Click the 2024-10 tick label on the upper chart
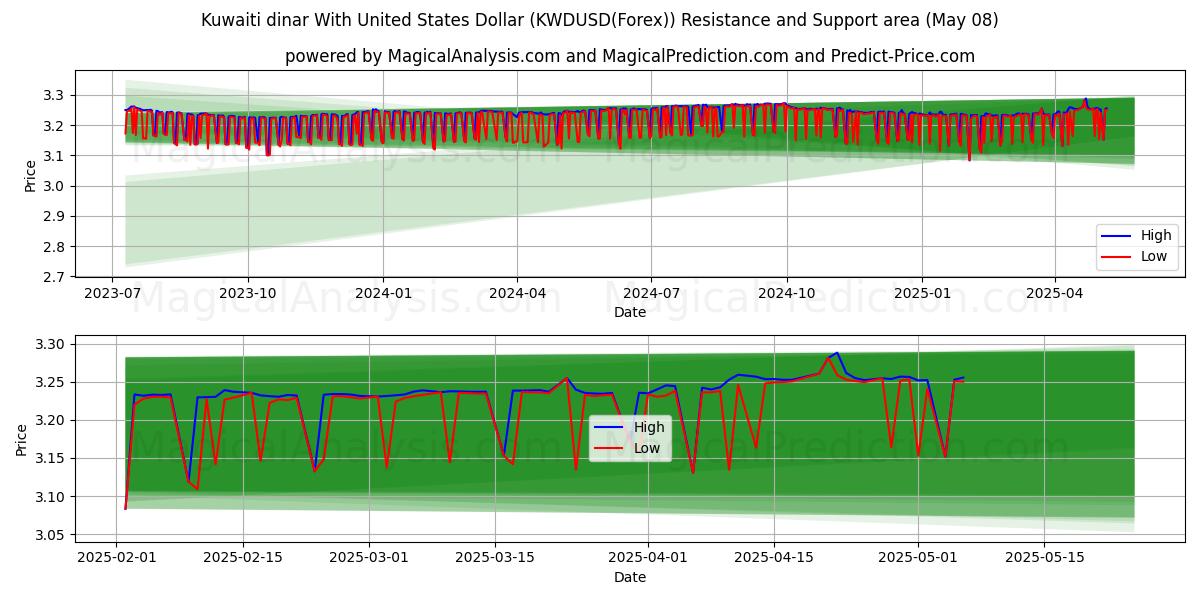 click(x=786, y=294)
